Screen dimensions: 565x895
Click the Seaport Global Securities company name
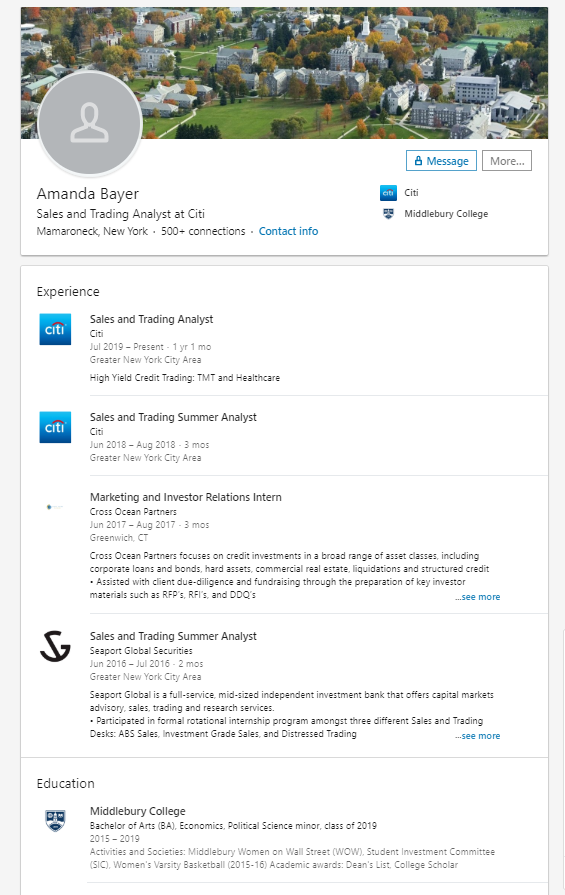tap(141, 651)
